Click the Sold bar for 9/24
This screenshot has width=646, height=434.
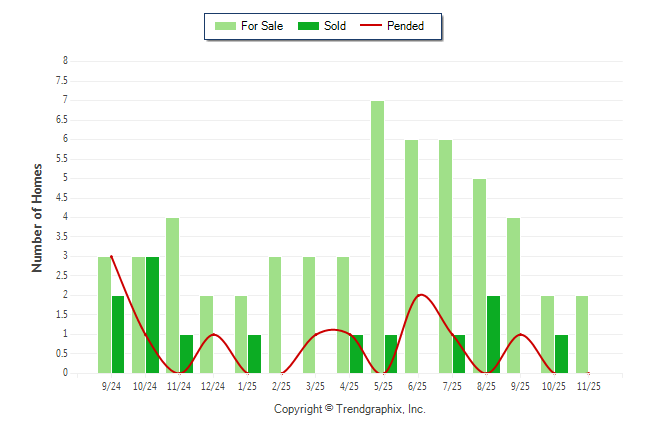[x=118, y=334]
